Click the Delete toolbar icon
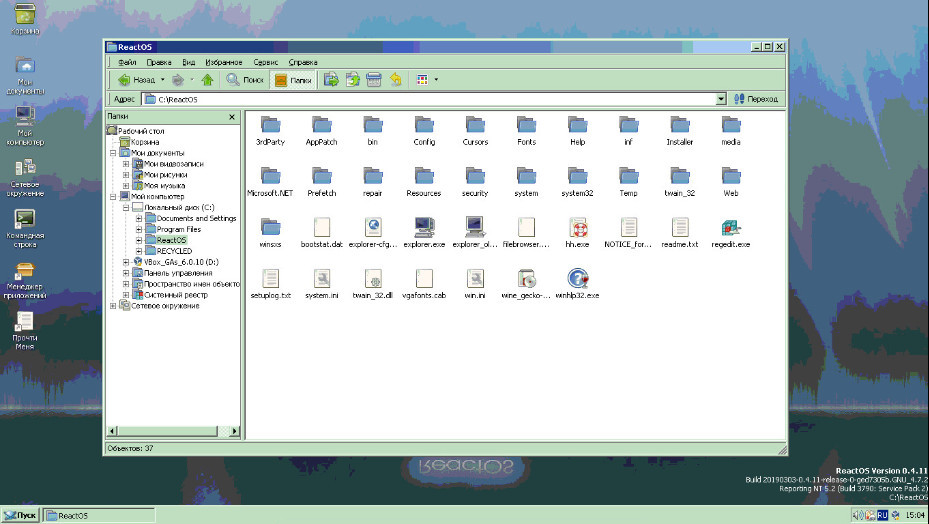The width and height of the screenshot is (929, 524). point(374,79)
